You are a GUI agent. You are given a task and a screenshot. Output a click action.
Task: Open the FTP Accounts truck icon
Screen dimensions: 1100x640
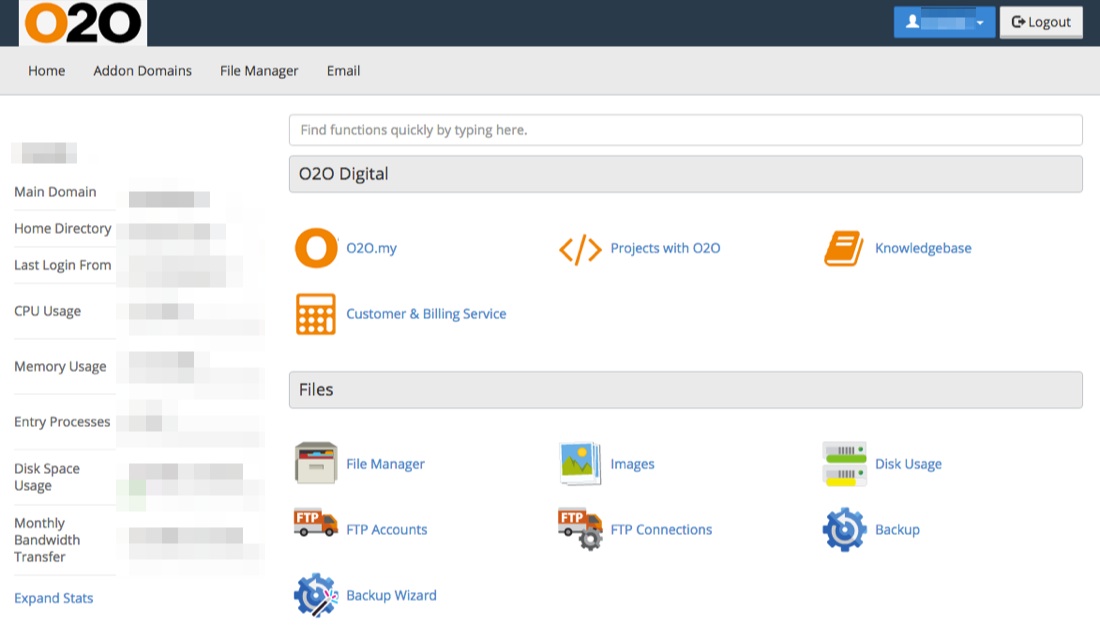pyautogui.click(x=316, y=523)
